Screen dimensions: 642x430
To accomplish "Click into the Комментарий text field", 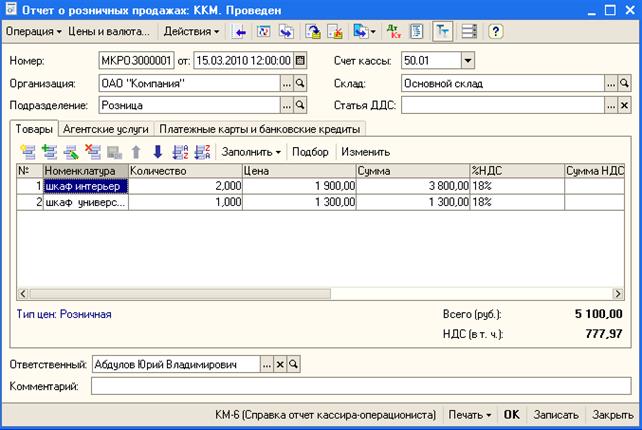I will (360, 386).
